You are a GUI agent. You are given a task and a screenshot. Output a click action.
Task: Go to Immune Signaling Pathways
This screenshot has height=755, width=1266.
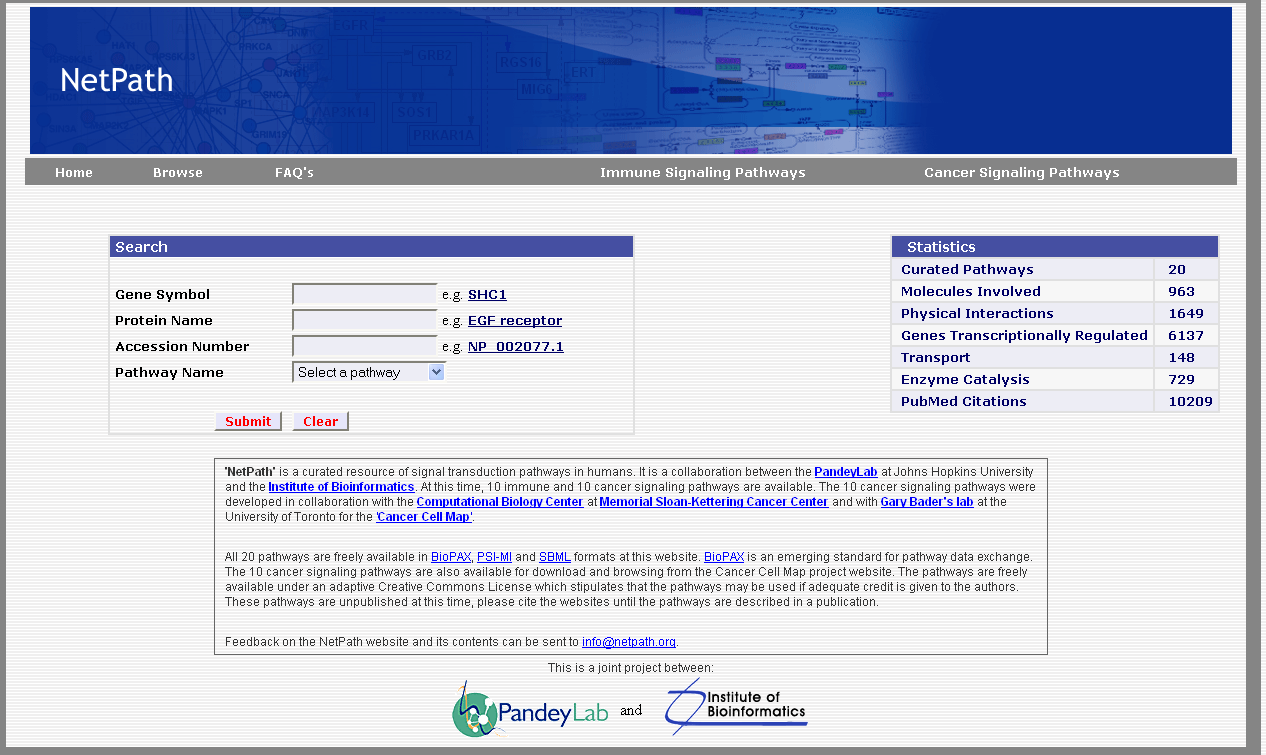pos(703,173)
